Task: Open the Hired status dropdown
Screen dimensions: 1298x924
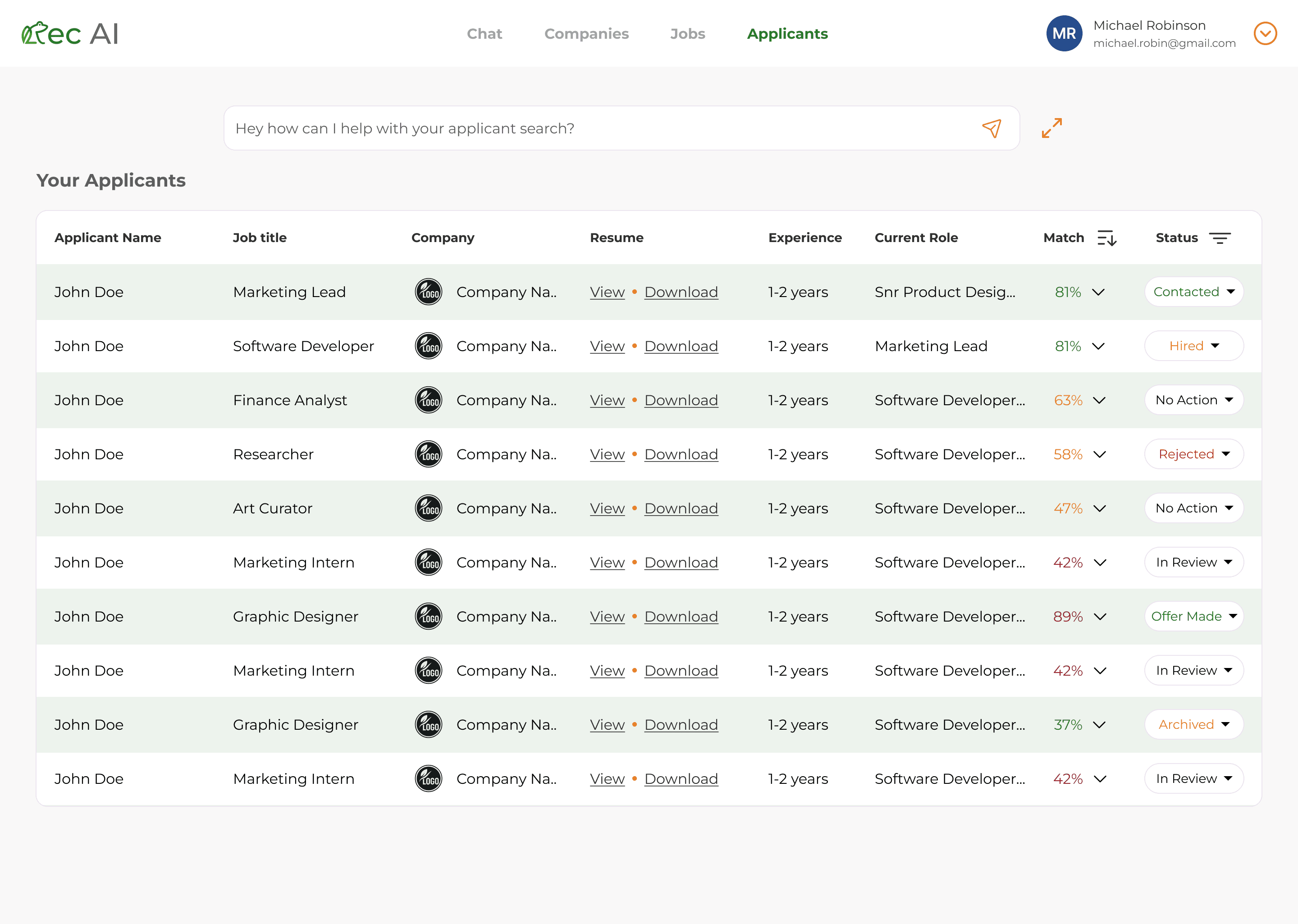Action: 1193,346
